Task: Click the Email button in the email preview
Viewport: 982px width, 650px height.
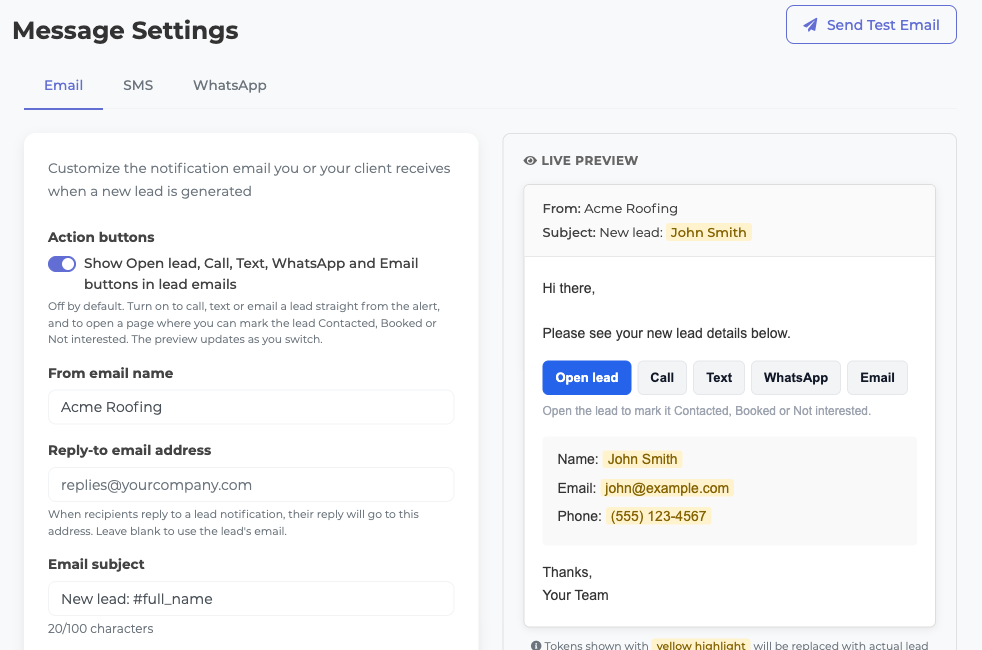Action: point(877,378)
